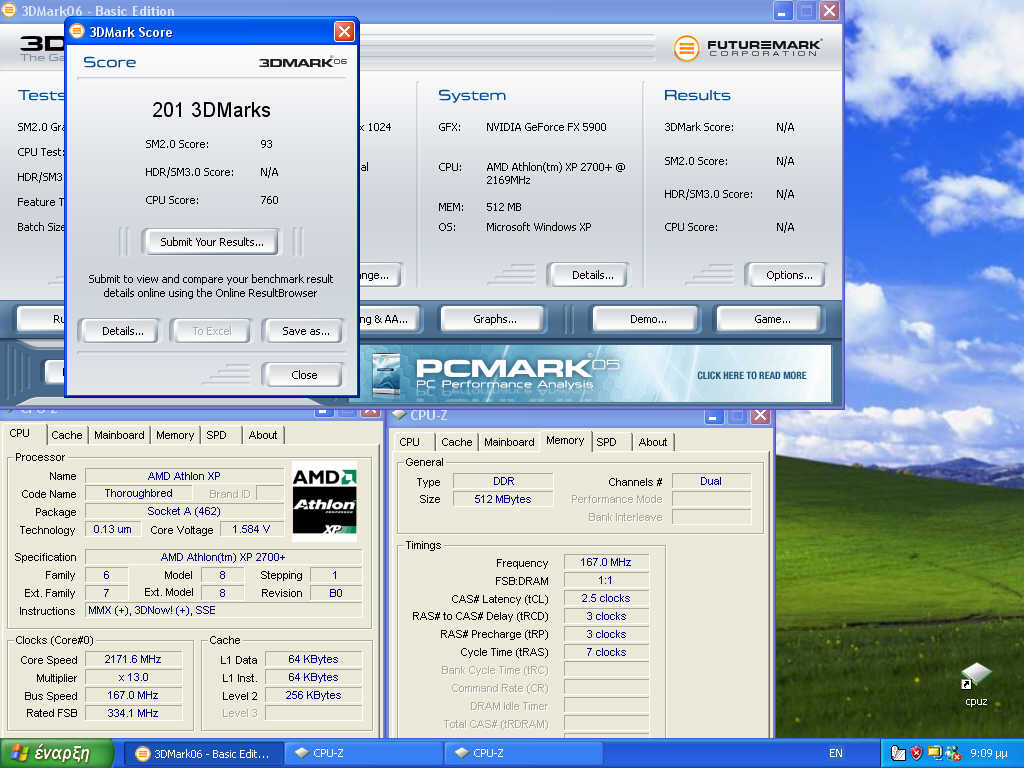The height and width of the screenshot is (768, 1024).
Task: Open Memory tab in left CPU-Z window
Action: click(x=174, y=435)
